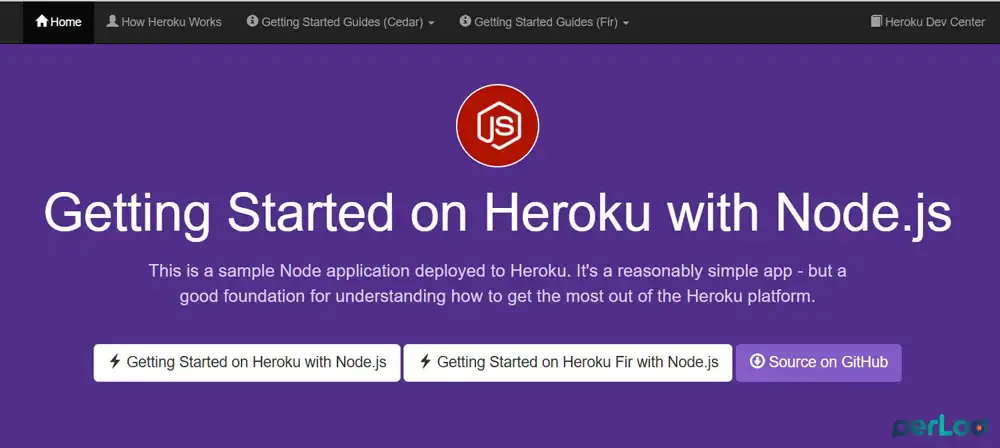
Task: Click Getting Started on Heroku Fir with Node.js button
Action: 568,363
